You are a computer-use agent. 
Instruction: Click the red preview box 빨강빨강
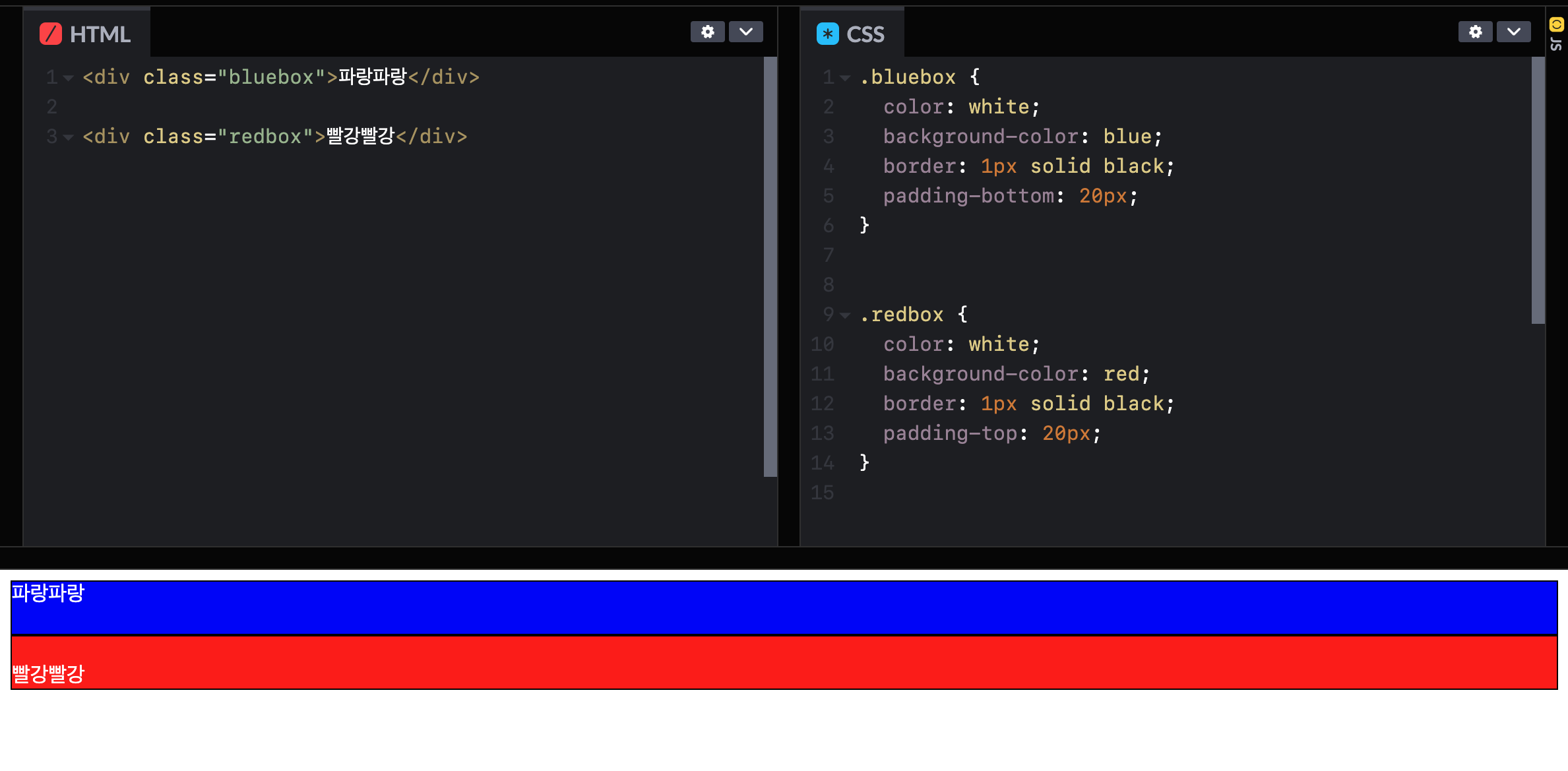tap(784, 662)
